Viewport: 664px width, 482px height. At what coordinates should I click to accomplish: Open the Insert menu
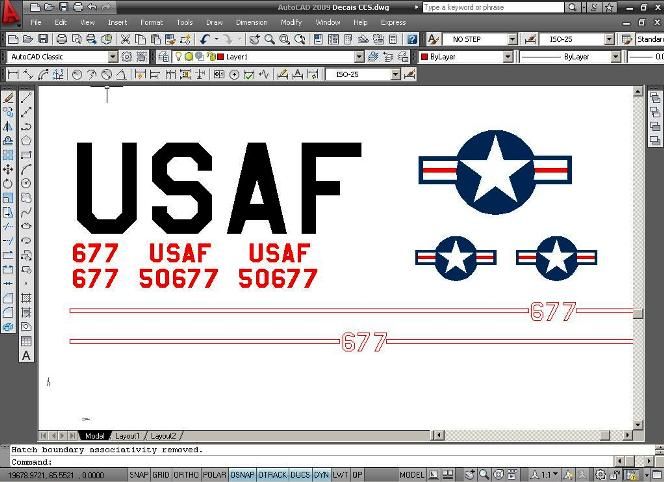[x=118, y=22]
